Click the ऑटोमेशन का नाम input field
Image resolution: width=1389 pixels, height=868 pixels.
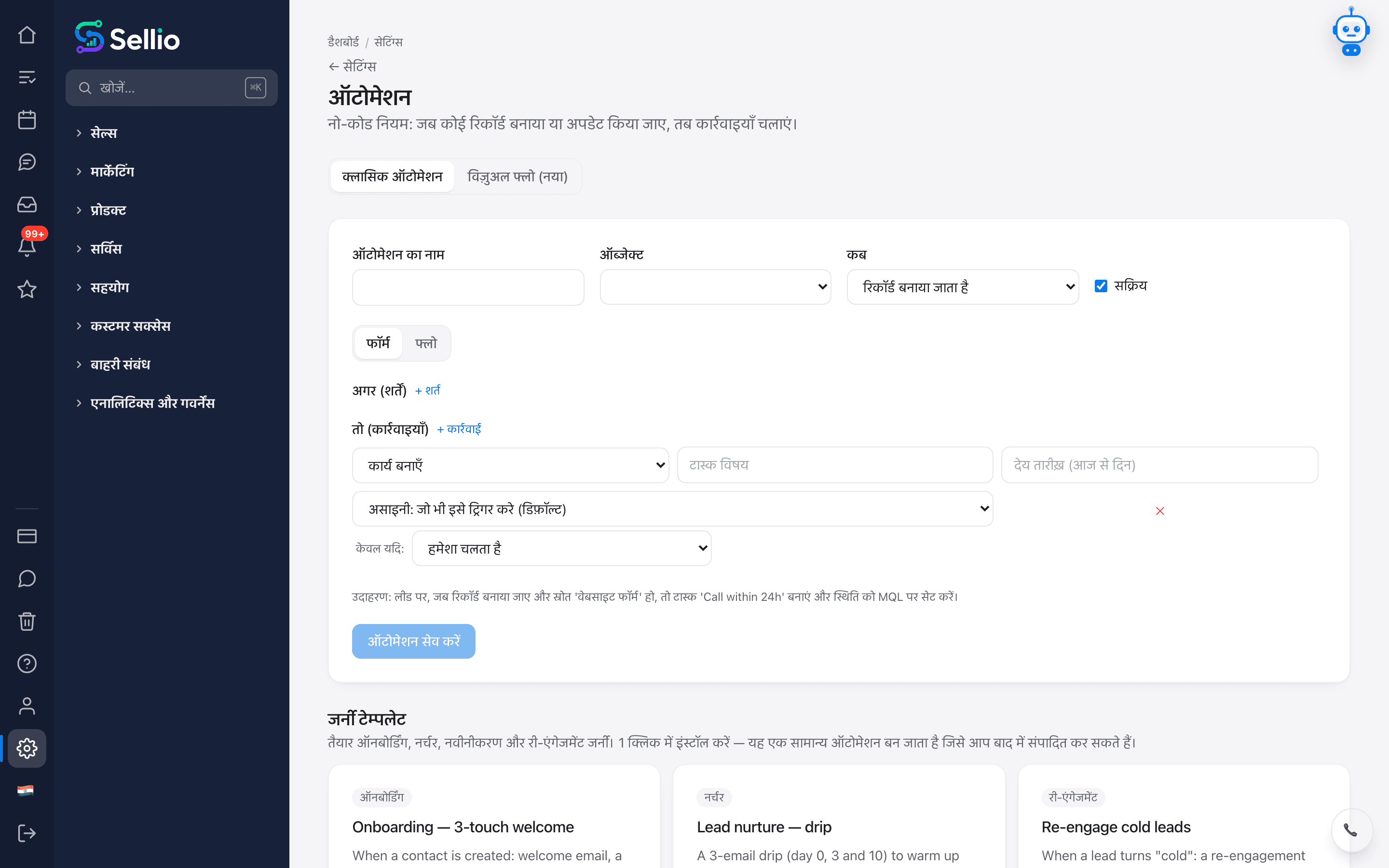(468, 287)
